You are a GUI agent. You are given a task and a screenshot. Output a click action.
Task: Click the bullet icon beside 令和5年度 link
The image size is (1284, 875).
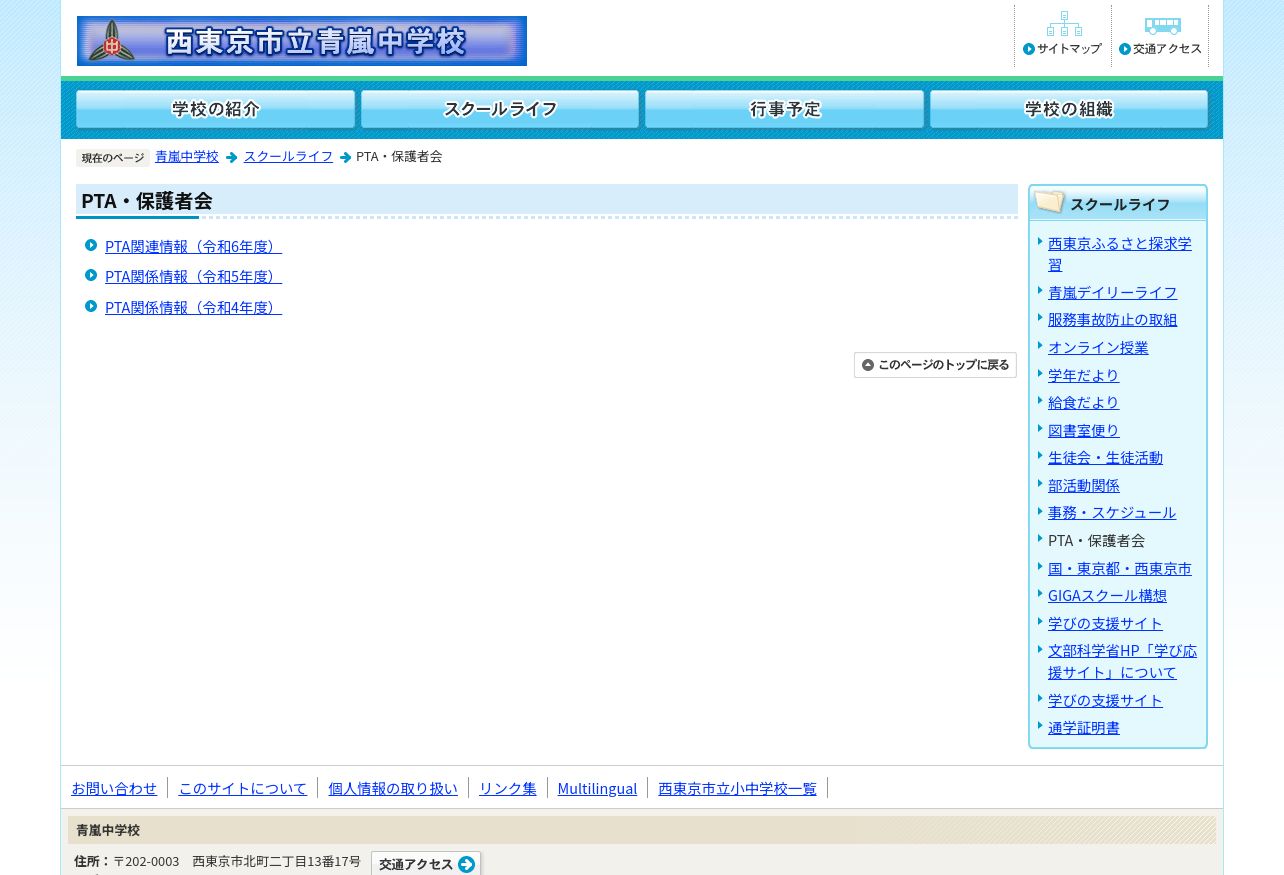[91, 275]
